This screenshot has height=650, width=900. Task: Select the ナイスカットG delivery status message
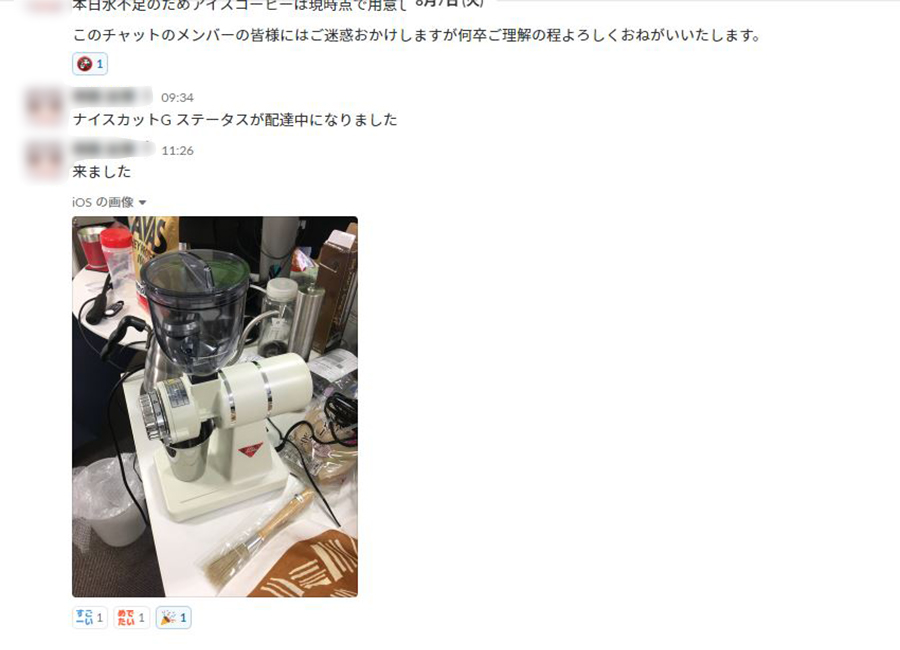[x=235, y=119]
